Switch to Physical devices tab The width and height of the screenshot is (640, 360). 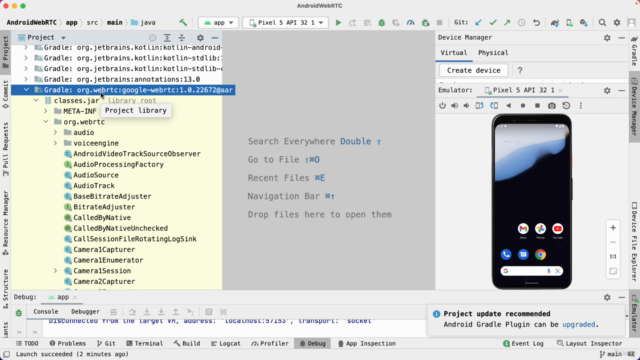pos(493,53)
